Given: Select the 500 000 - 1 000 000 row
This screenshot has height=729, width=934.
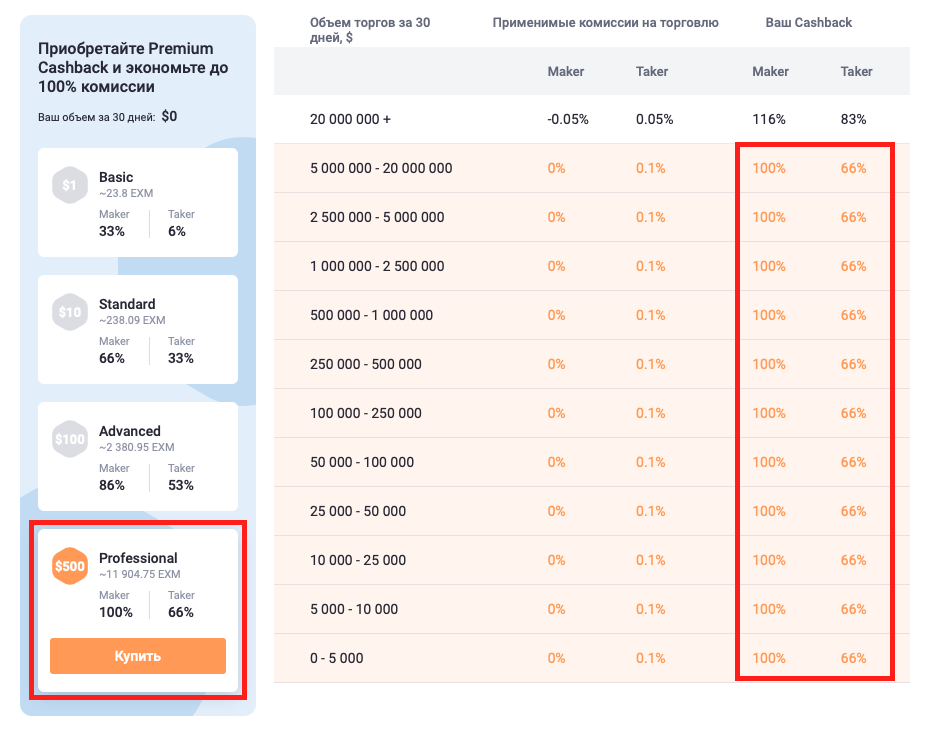Looking at the screenshot, I should point(371,315).
